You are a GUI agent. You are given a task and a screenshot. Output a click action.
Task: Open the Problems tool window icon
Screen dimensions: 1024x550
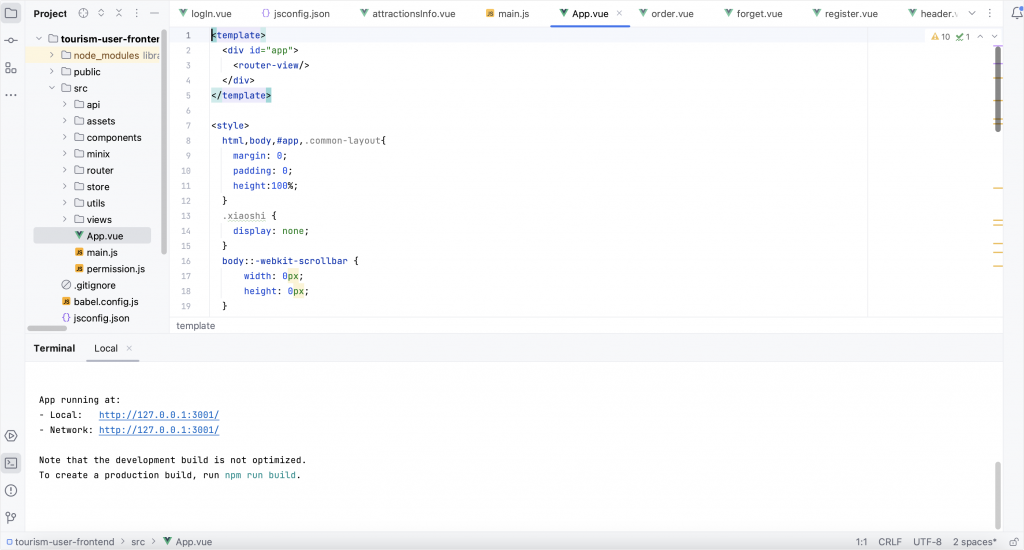coord(11,490)
